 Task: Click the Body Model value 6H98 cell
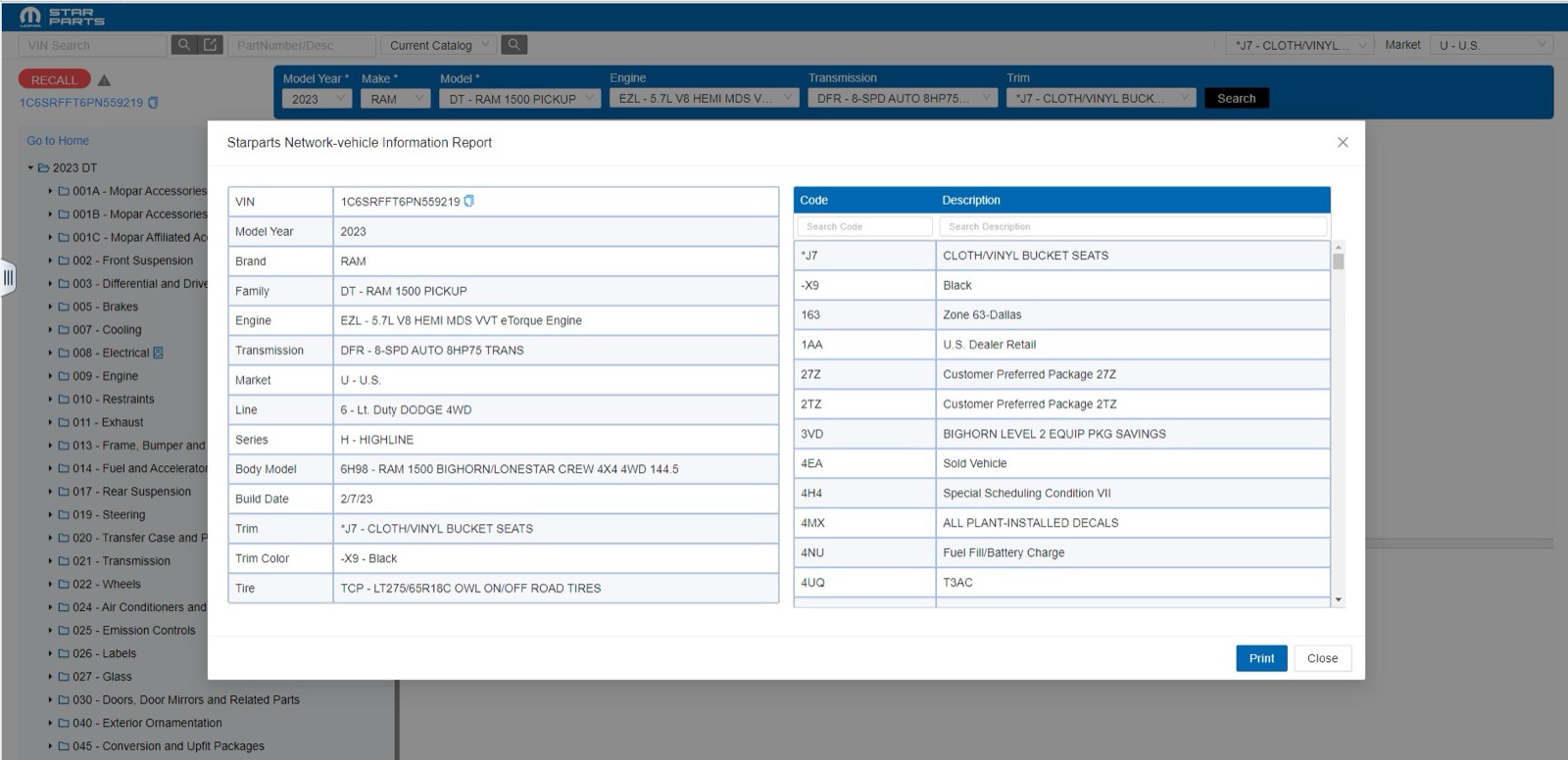pos(556,469)
